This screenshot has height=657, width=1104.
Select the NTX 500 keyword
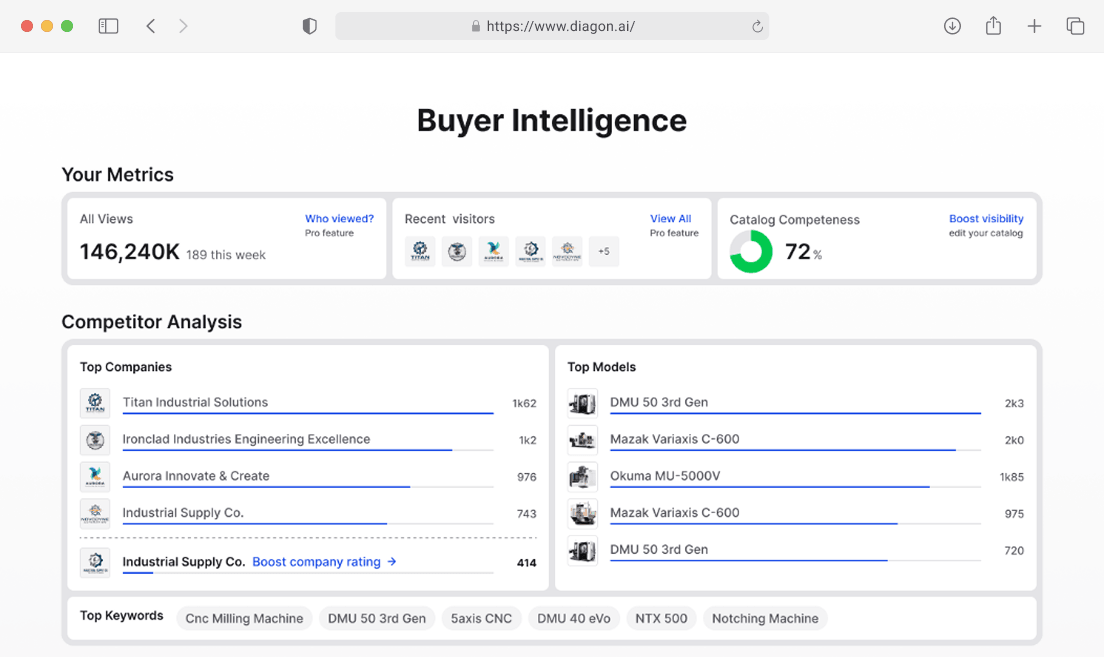(x=661, y=618)
